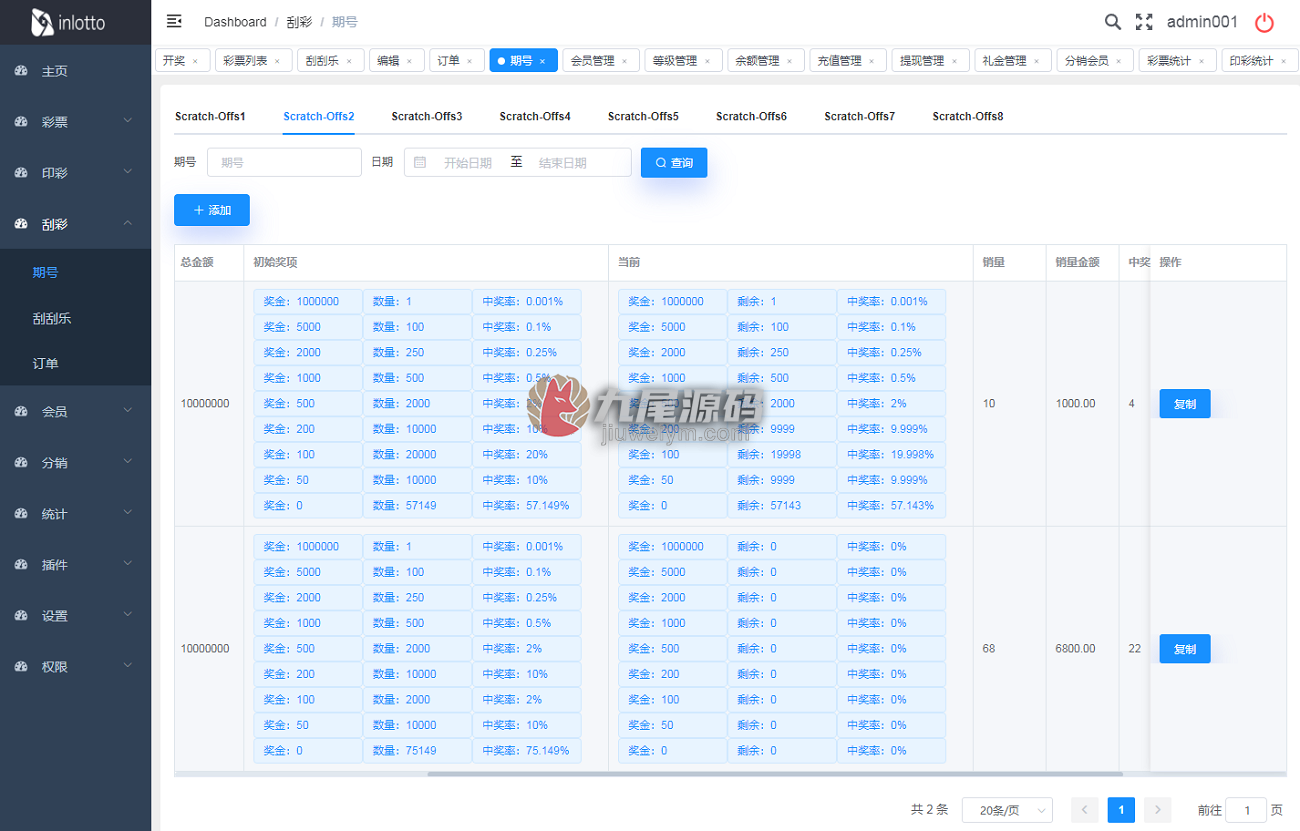1300x831 pixels.
Task: Collapse the 刮彩 sidebar menu
Action: click(x=75, y=224)
